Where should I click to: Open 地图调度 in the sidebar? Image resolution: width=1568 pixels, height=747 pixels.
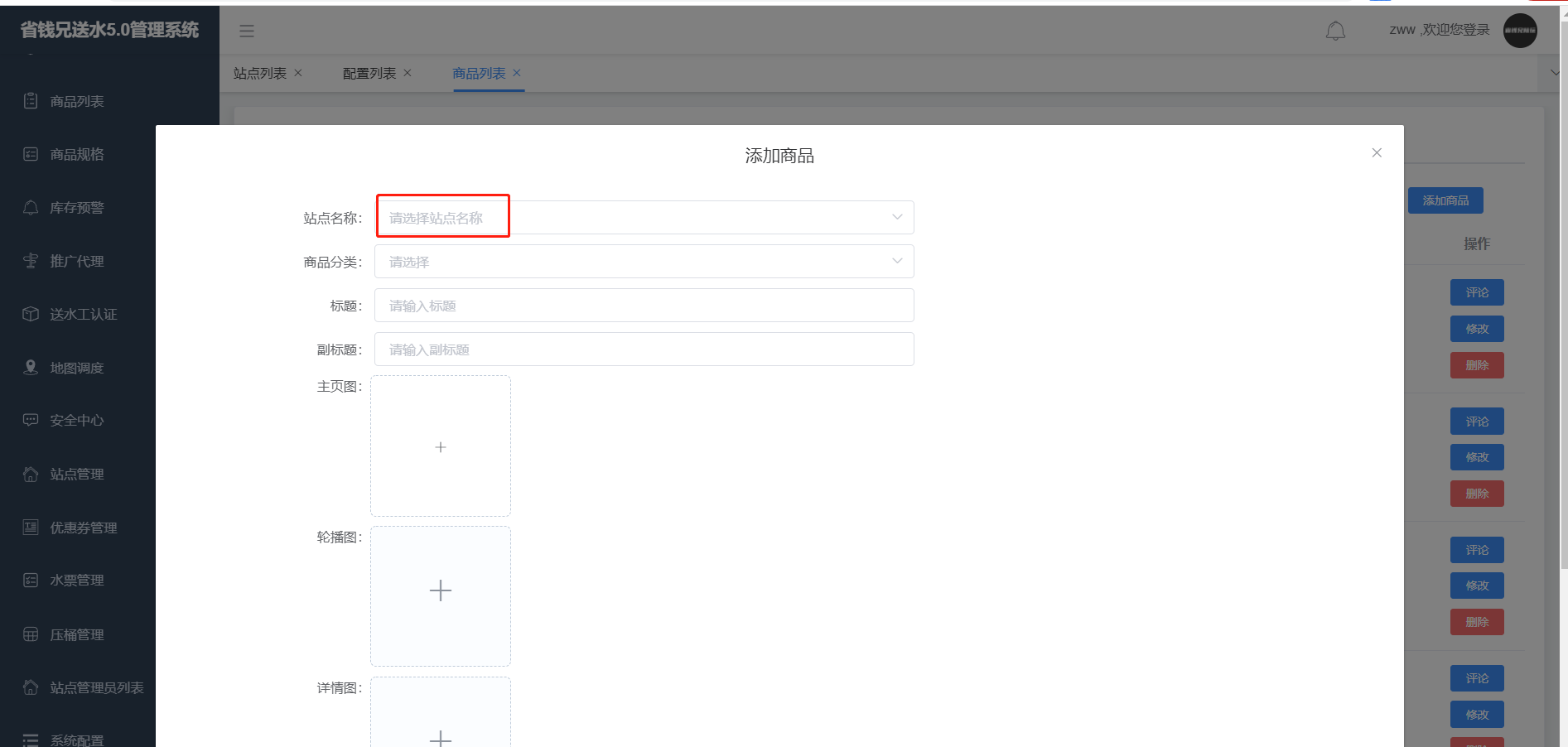76,368
